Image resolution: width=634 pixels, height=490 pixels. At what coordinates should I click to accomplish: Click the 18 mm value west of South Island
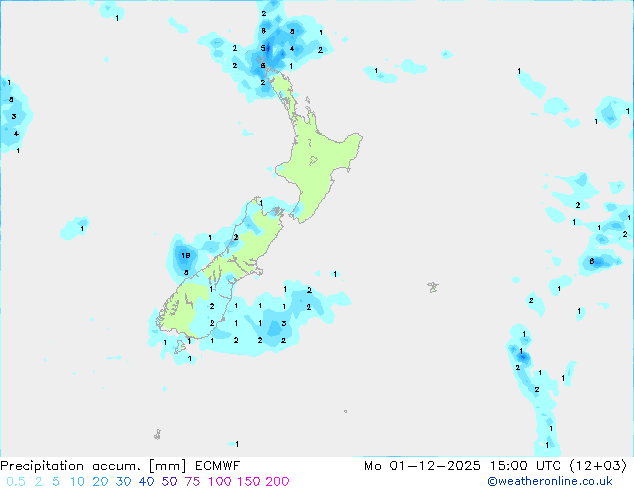tap(186, 256)
